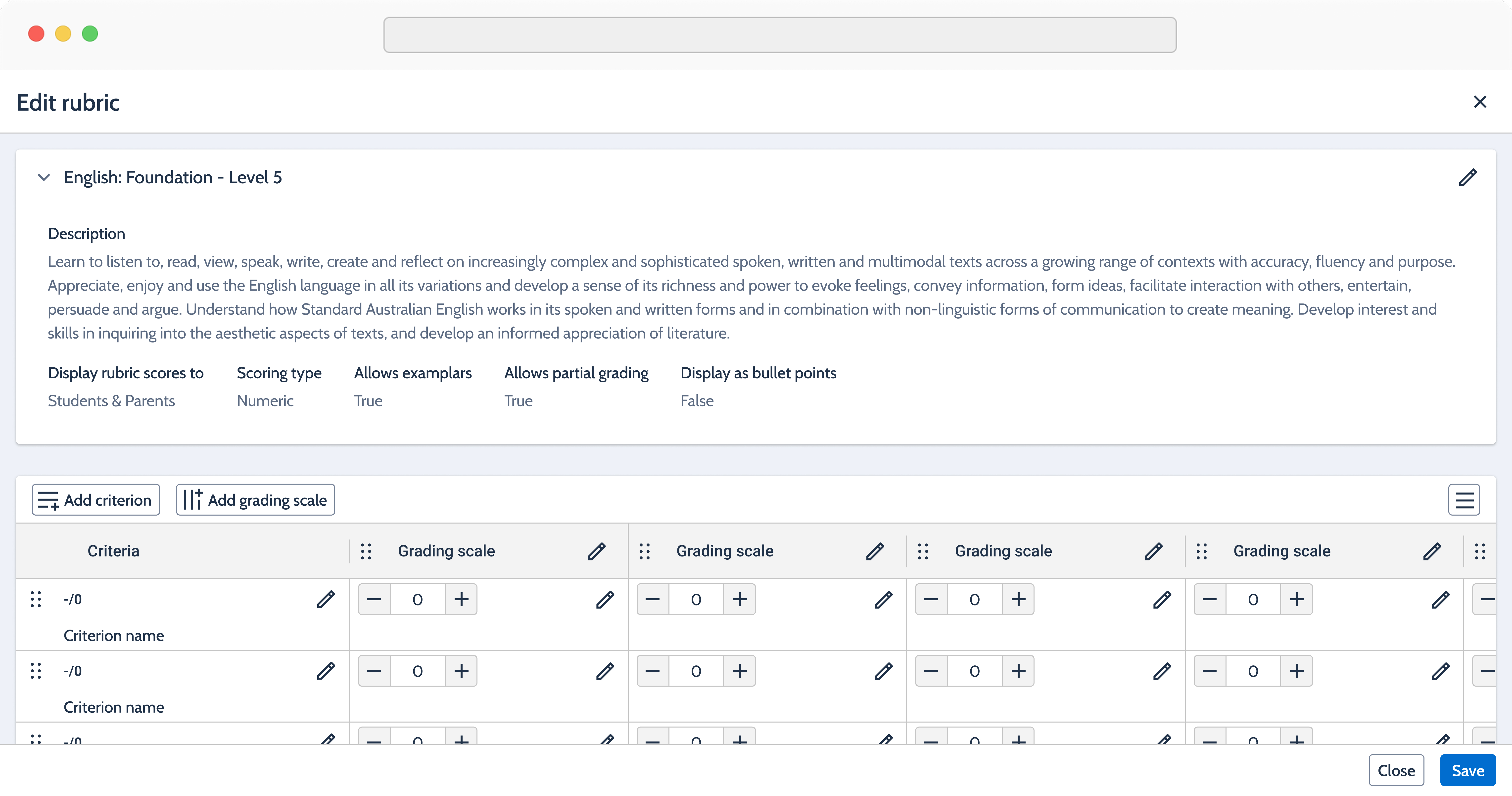
Task: Click score field in first row, fourth scale
Action: 1253,599
